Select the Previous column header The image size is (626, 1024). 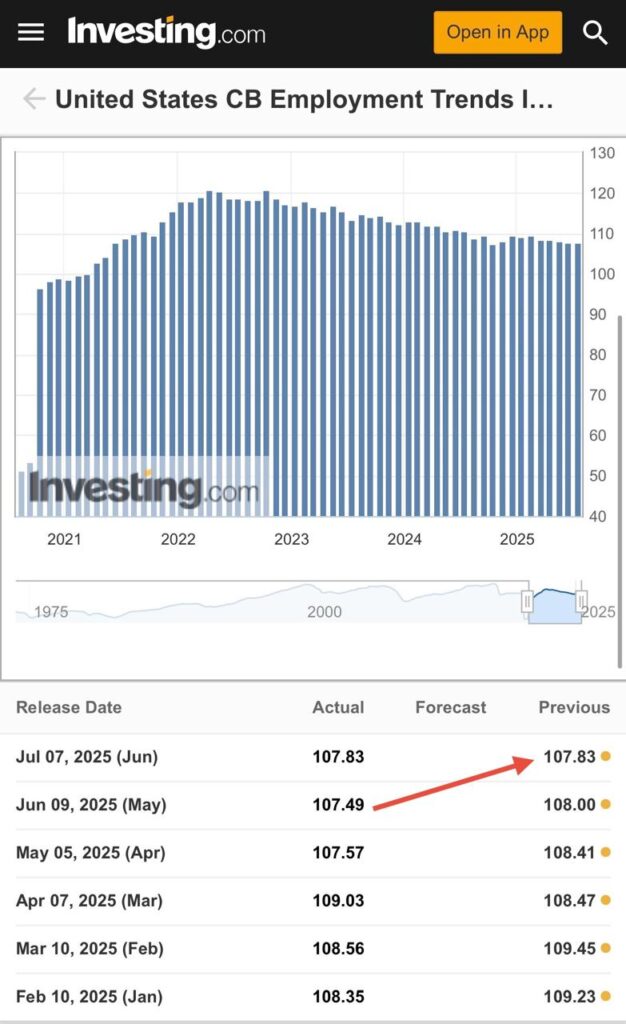click(574, 707)
